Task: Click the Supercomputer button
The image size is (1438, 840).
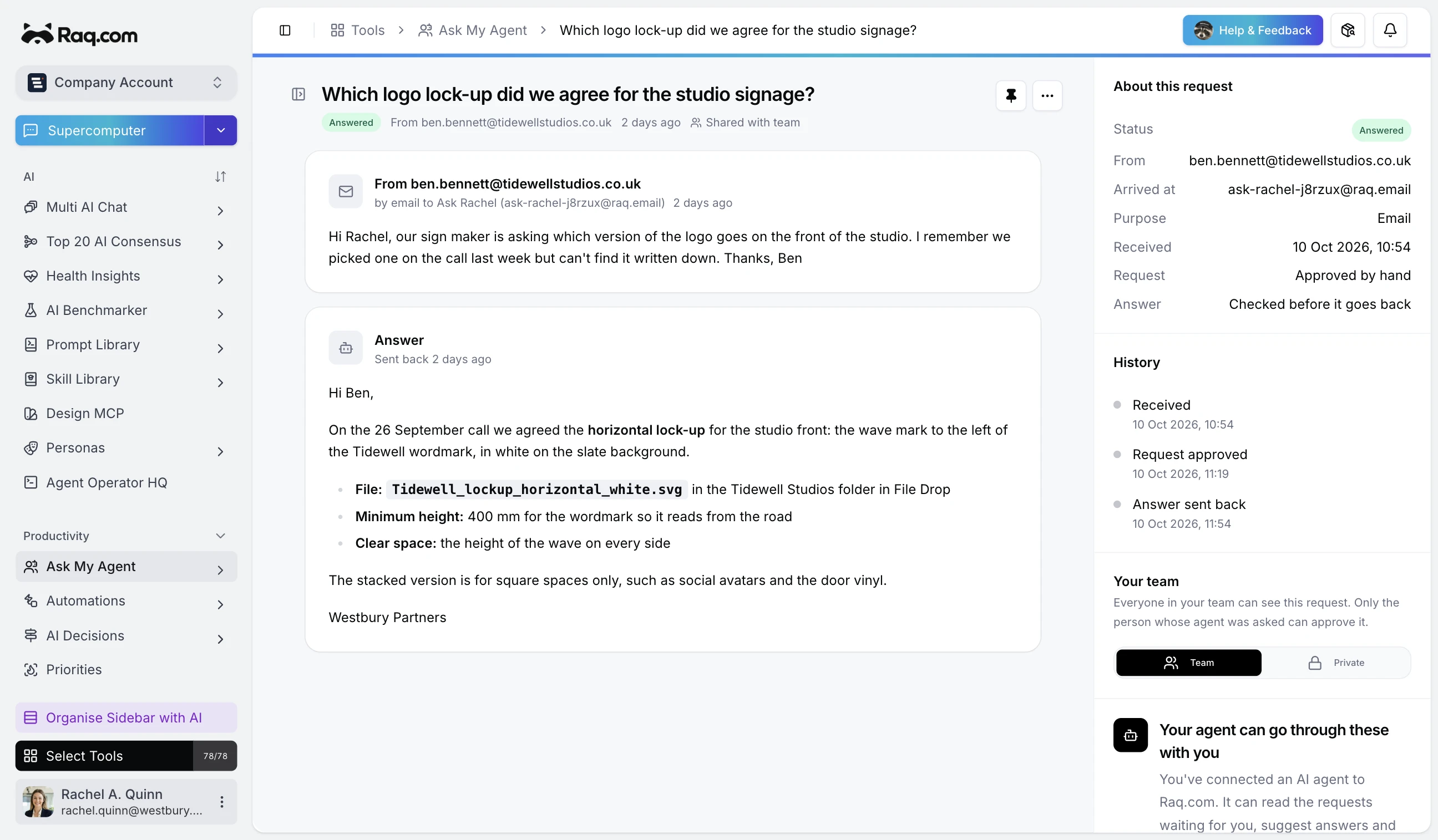Action: [109, 131]
